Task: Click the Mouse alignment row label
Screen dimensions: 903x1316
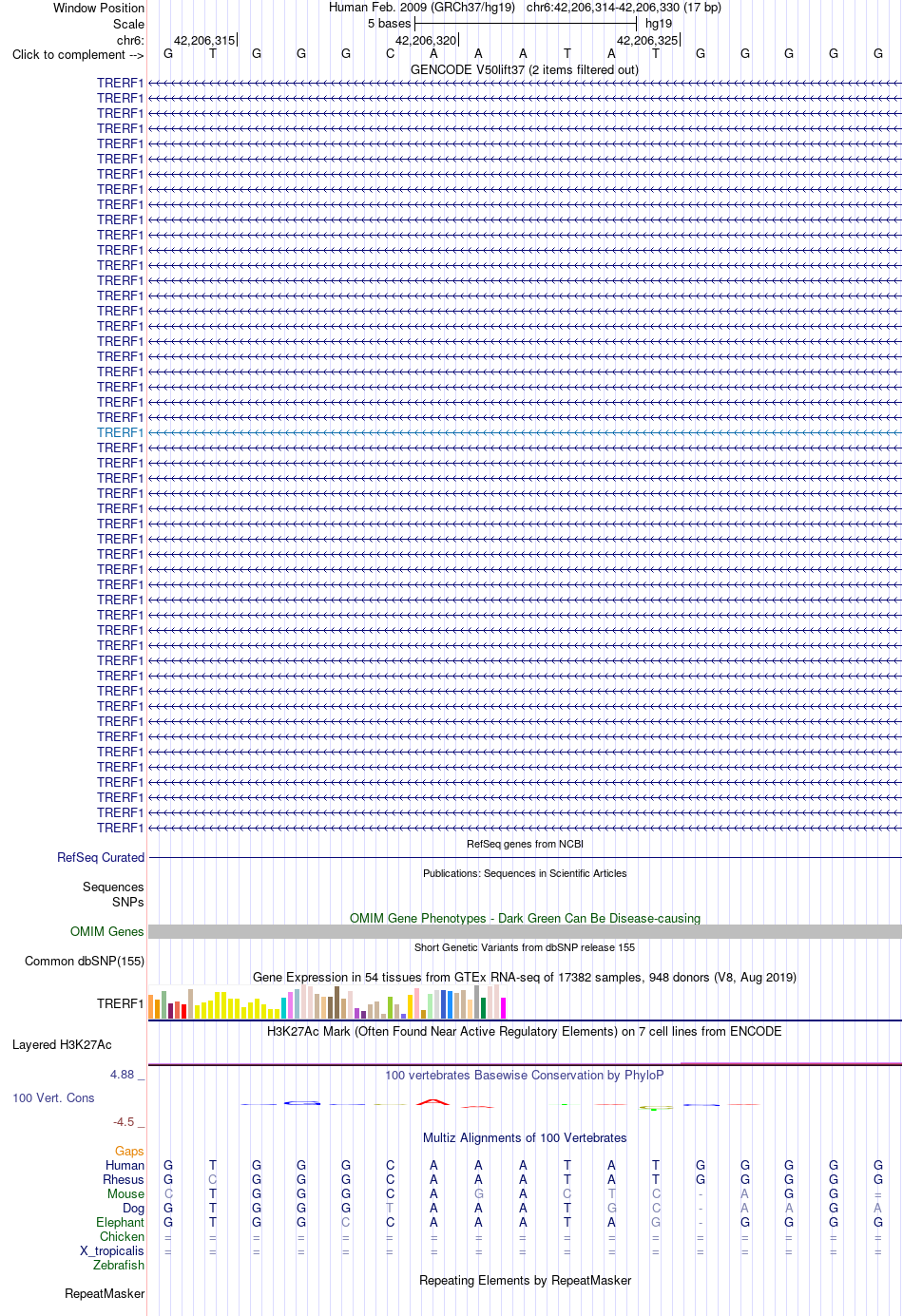Action: (125, 1193)
